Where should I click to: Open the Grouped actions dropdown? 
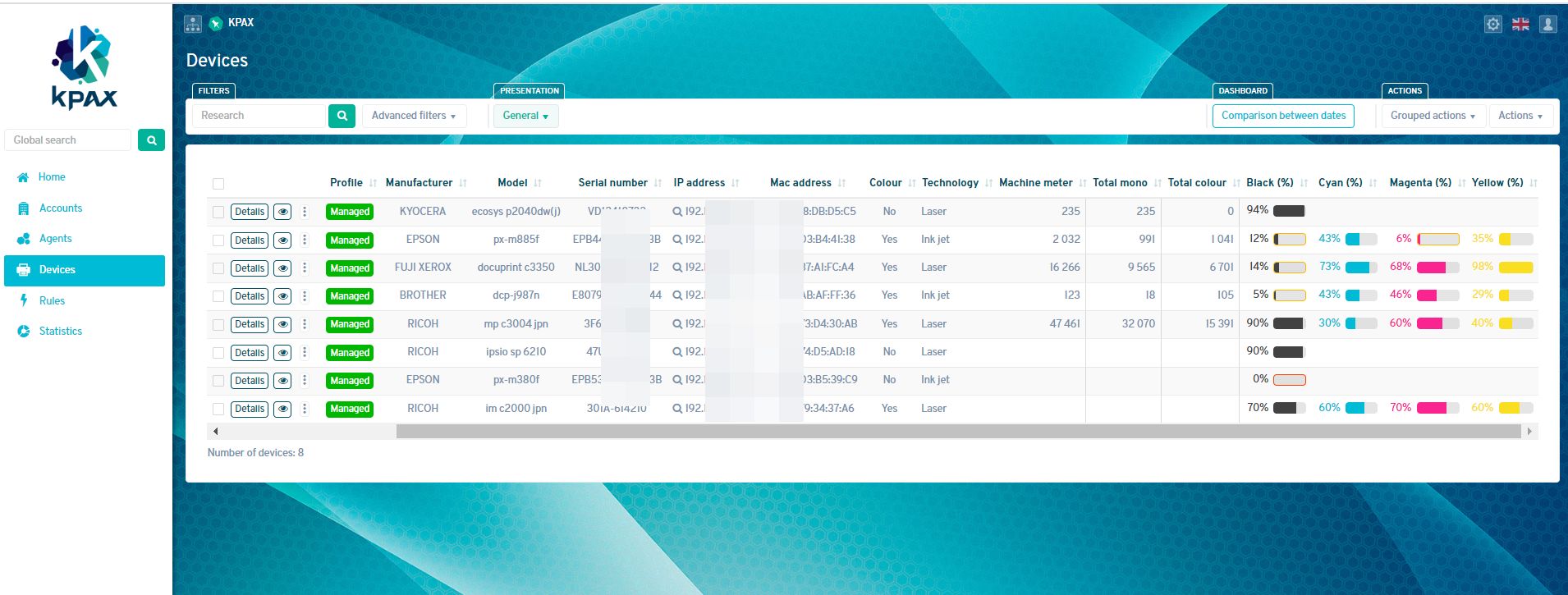click(1433, 116)
